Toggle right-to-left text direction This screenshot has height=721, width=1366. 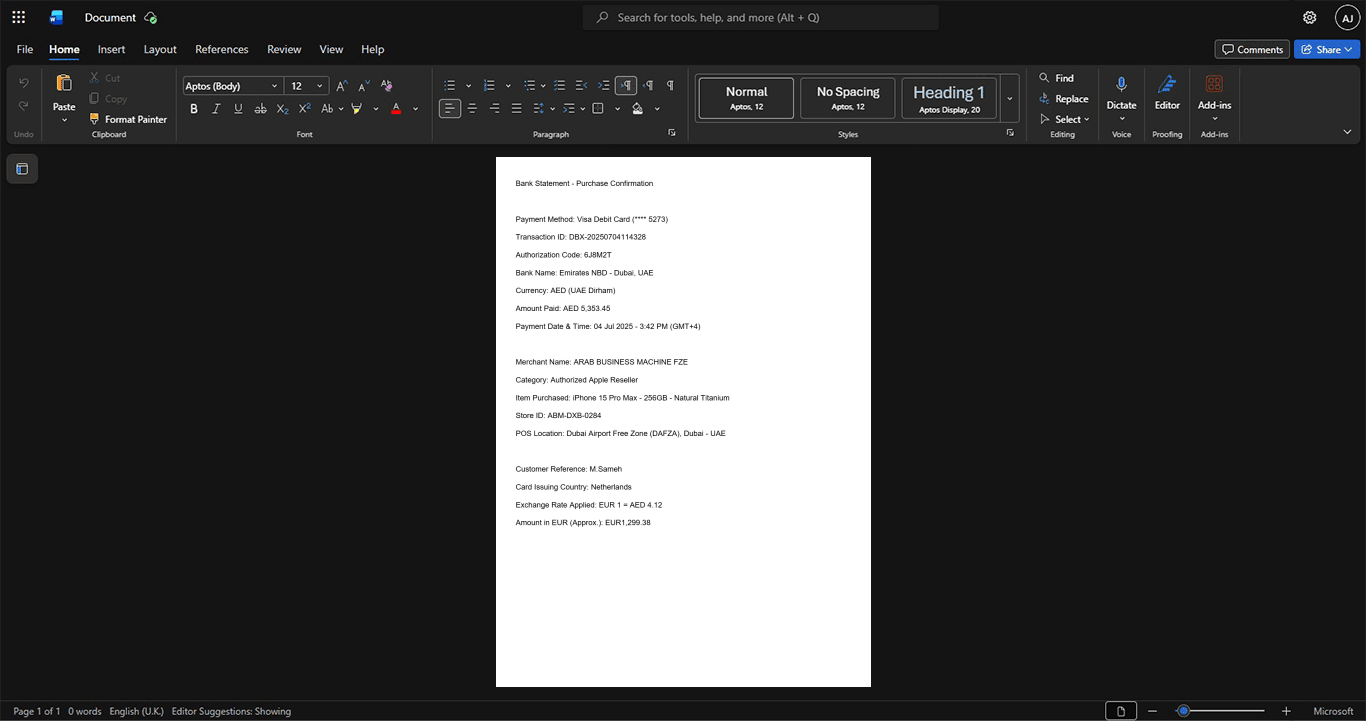pos(648,86)
